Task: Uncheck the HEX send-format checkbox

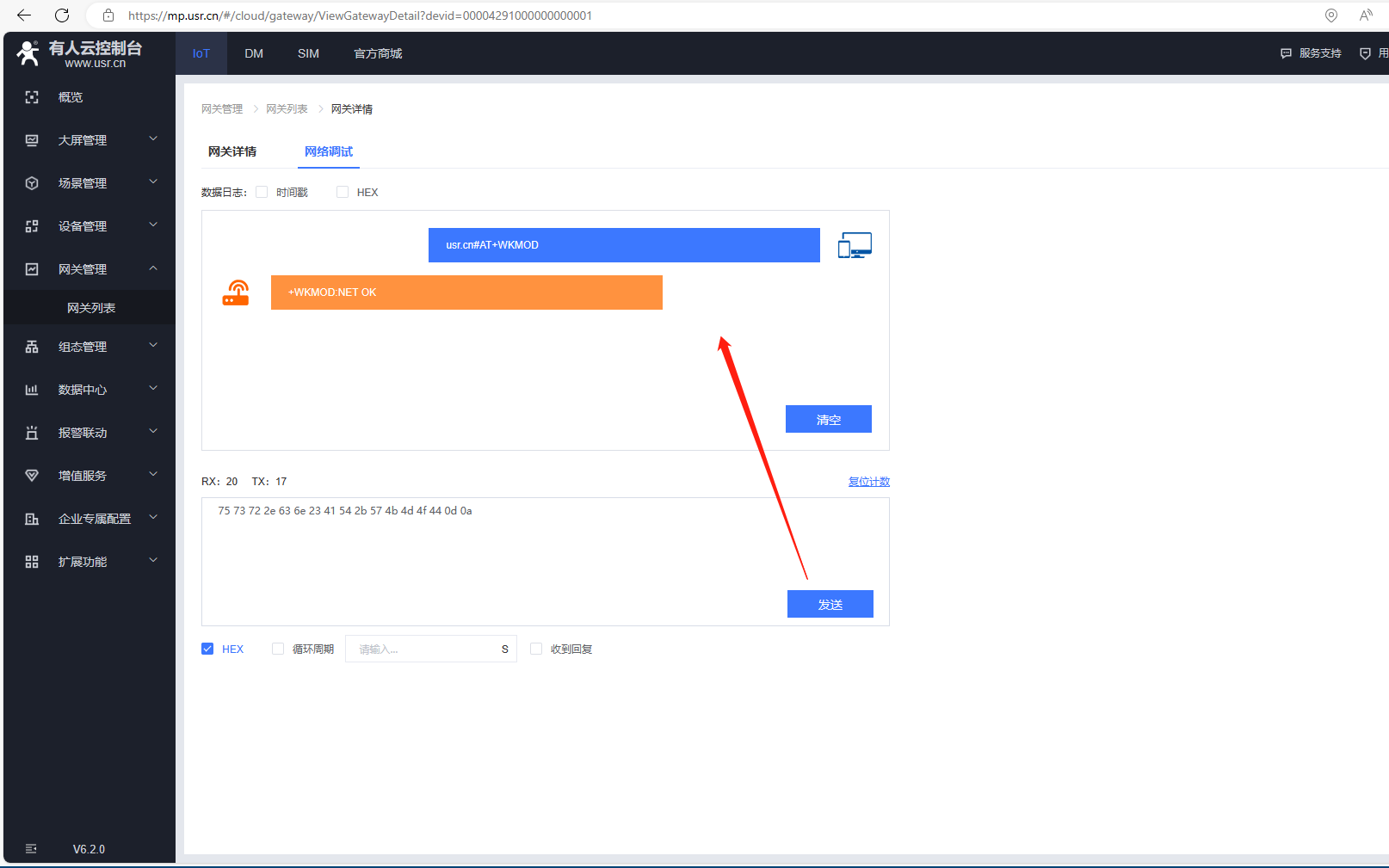Action: coord(207,649)
